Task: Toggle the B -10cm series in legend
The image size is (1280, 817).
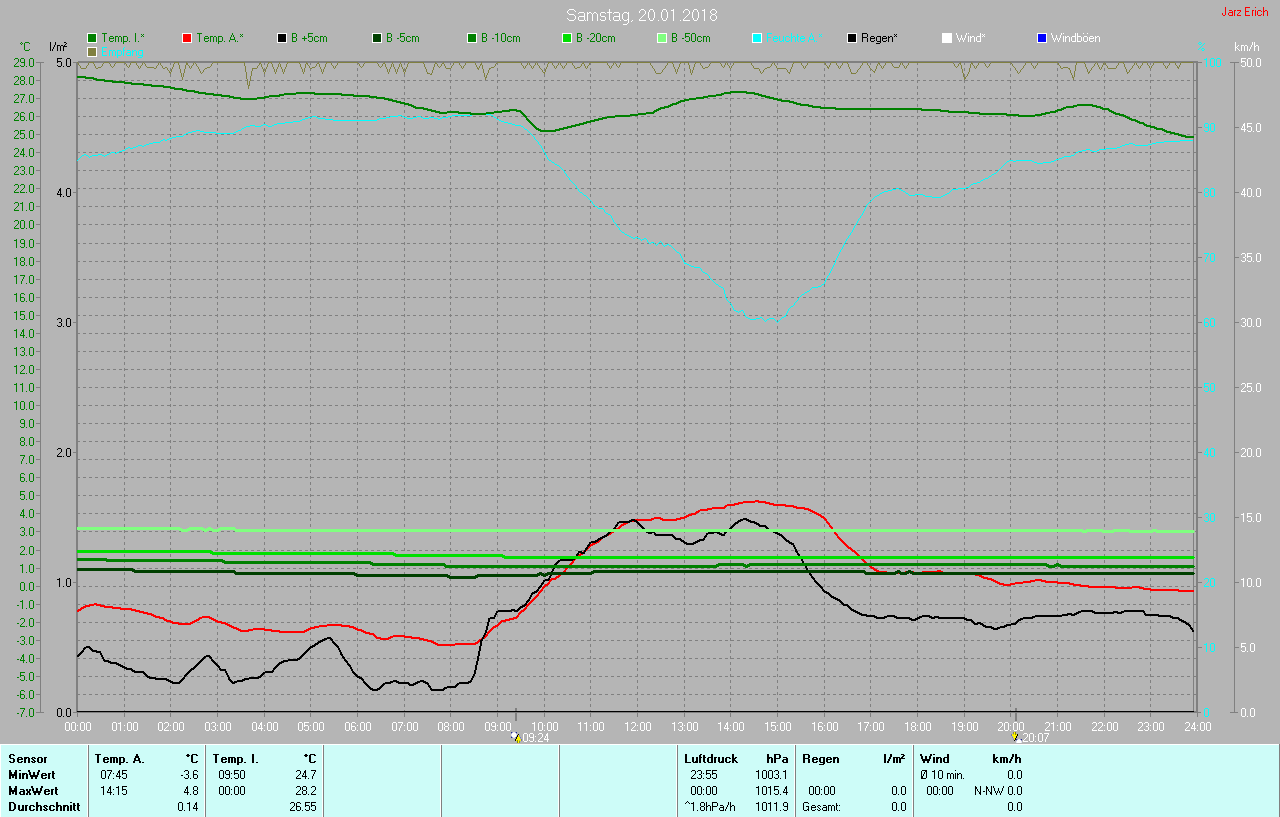Action: pyautogui.click(x=472, y=38)
